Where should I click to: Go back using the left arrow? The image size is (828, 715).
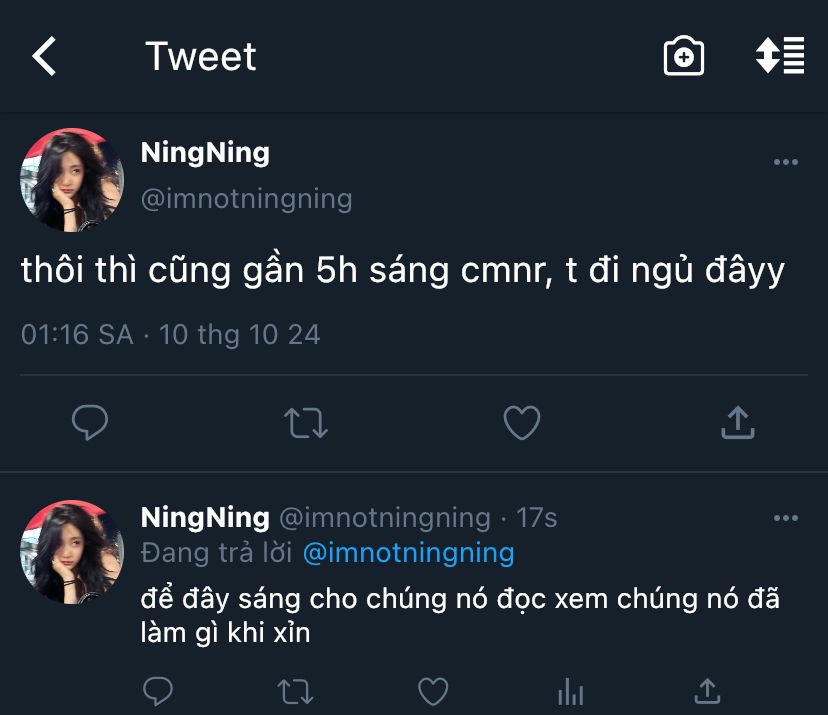[45, 57]
